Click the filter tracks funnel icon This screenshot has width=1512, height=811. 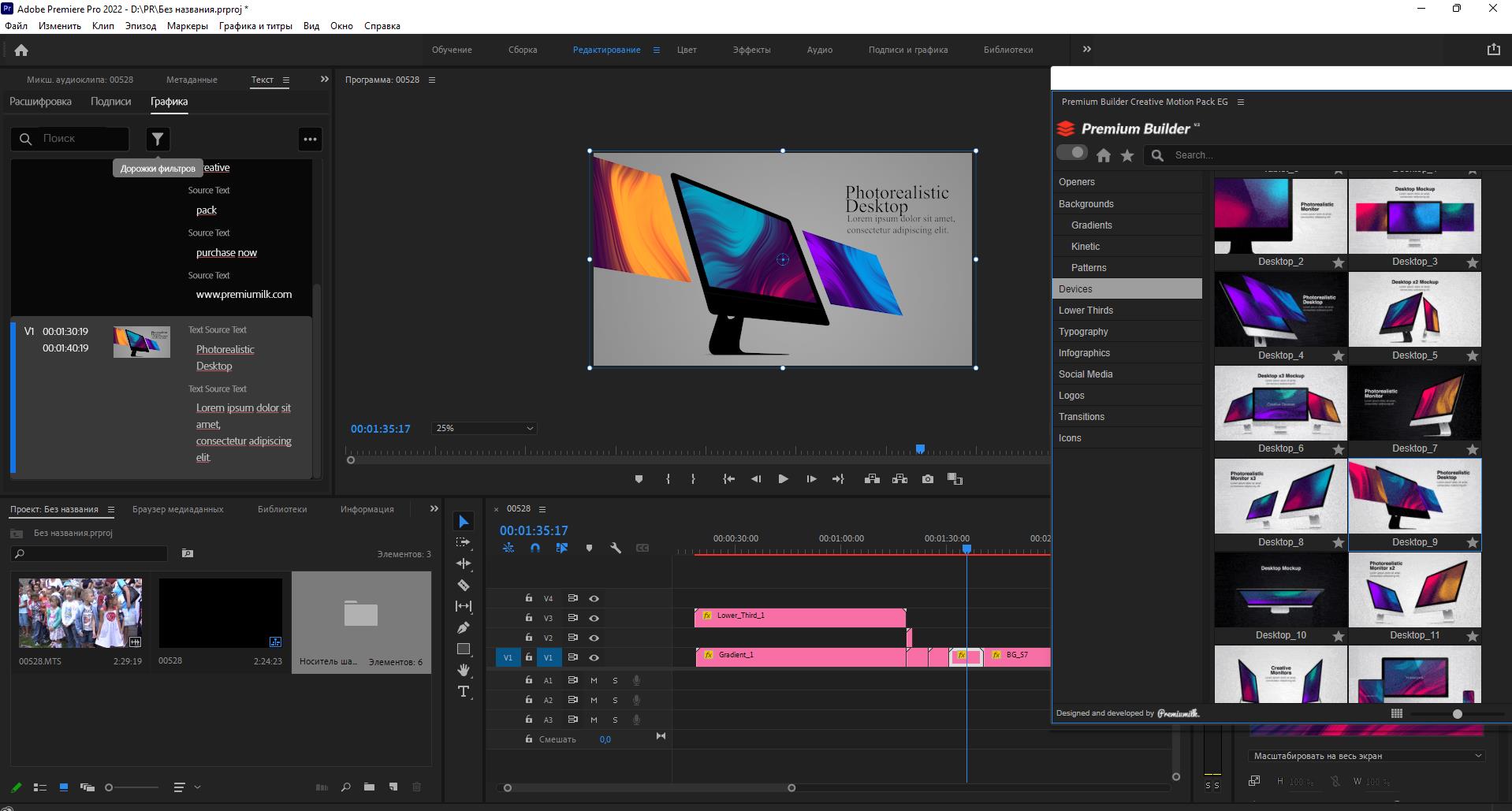[158, 139]
